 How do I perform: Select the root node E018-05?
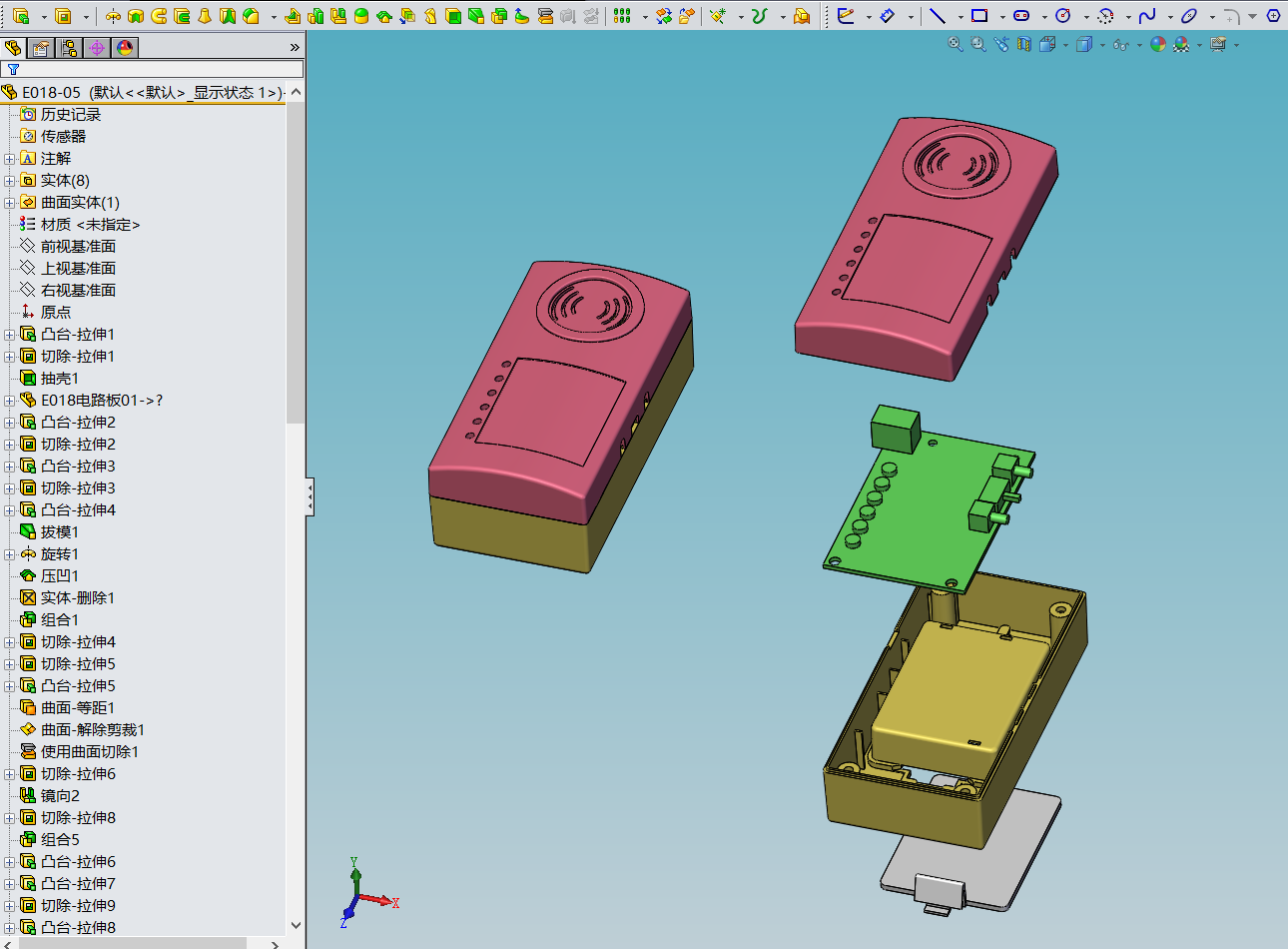coord(143,93)
